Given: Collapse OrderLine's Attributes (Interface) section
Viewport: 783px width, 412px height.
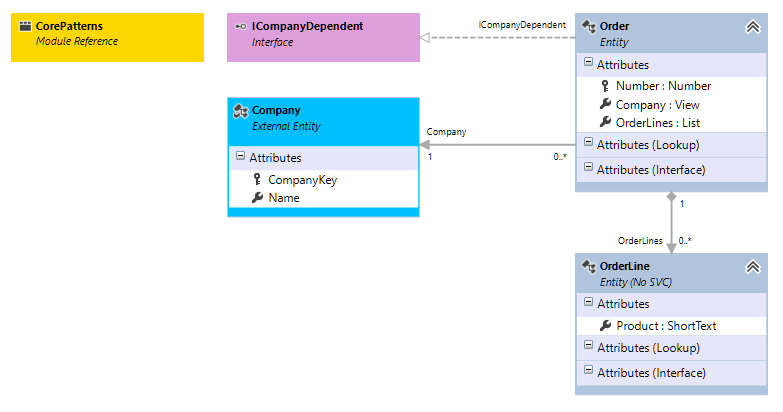Looking at the screenshot, I should 588,370.
